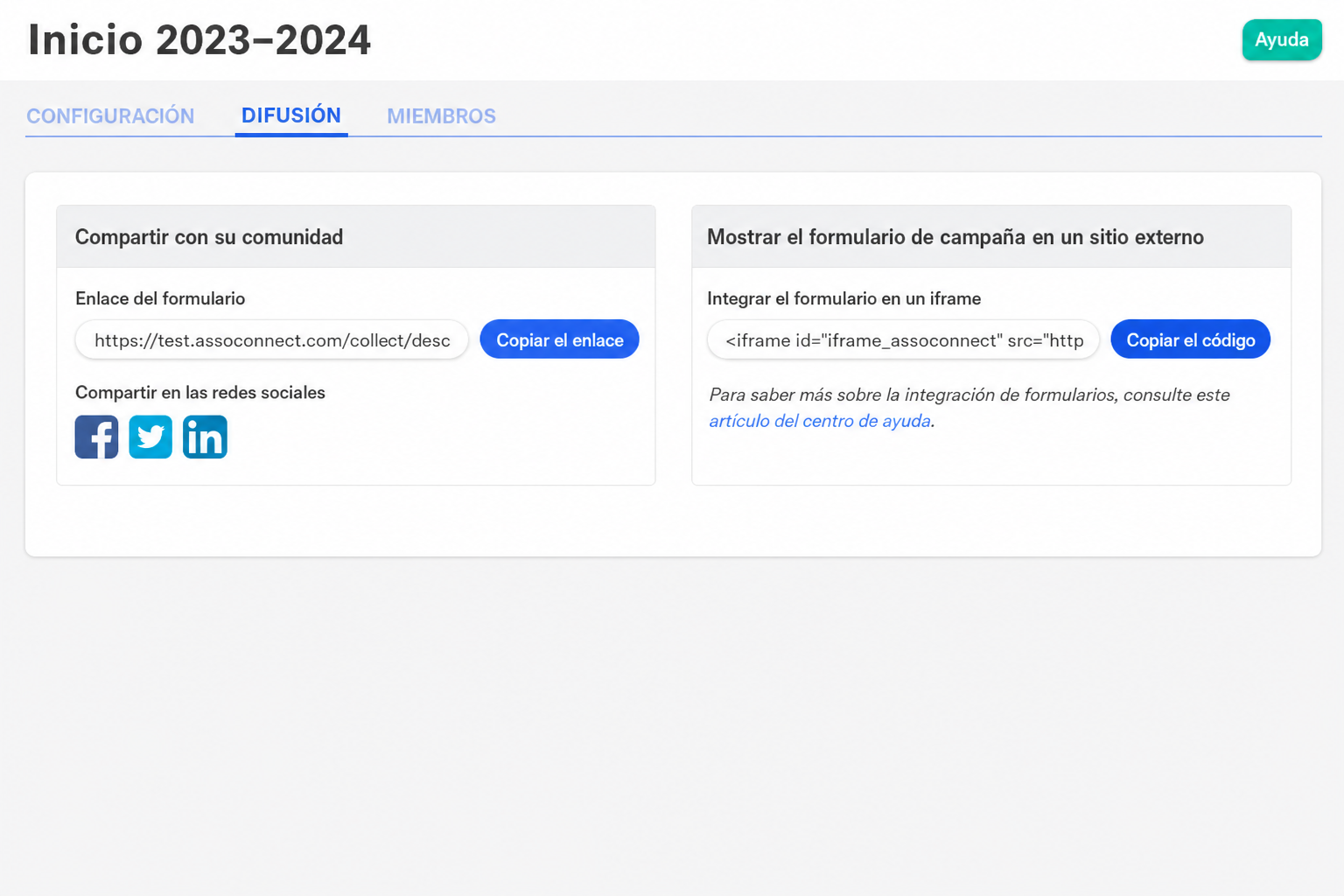Viewport: 1344px width, 896px height.
Task: Share the form on LinkedIn
Action: (205, 437)
